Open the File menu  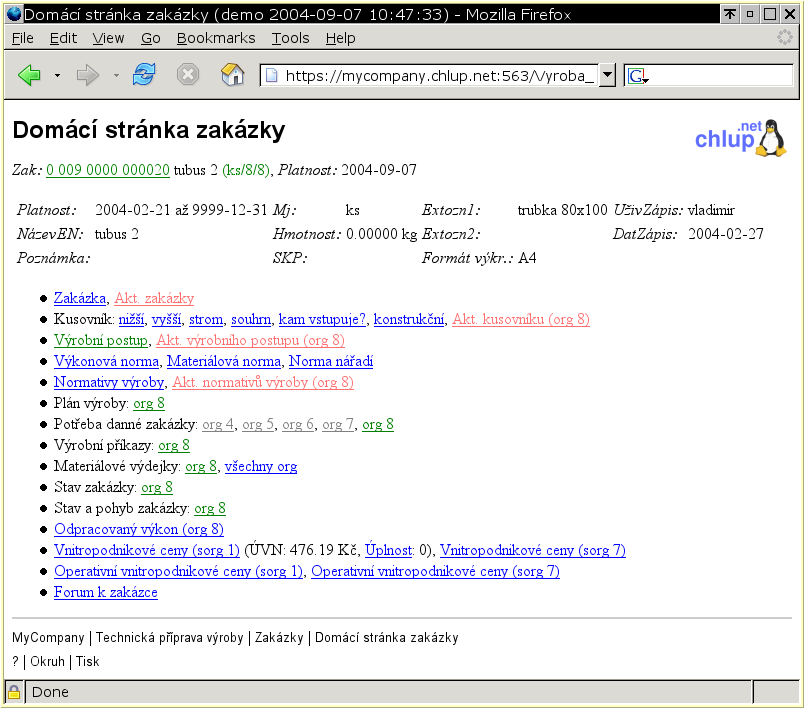coord(23,38)
